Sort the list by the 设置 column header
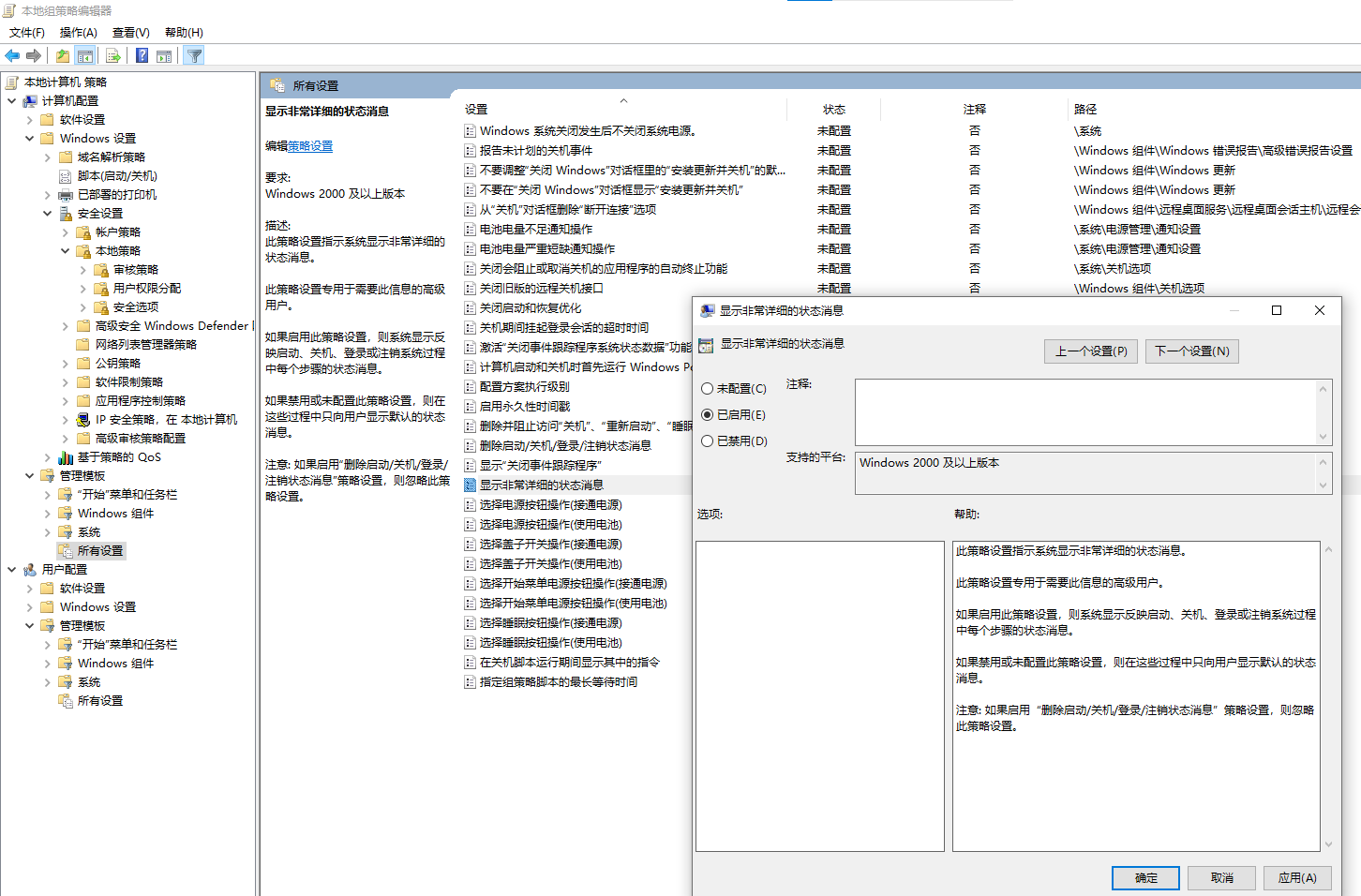The width and height of the screenshot is (1361, 896). pos(623,110)
